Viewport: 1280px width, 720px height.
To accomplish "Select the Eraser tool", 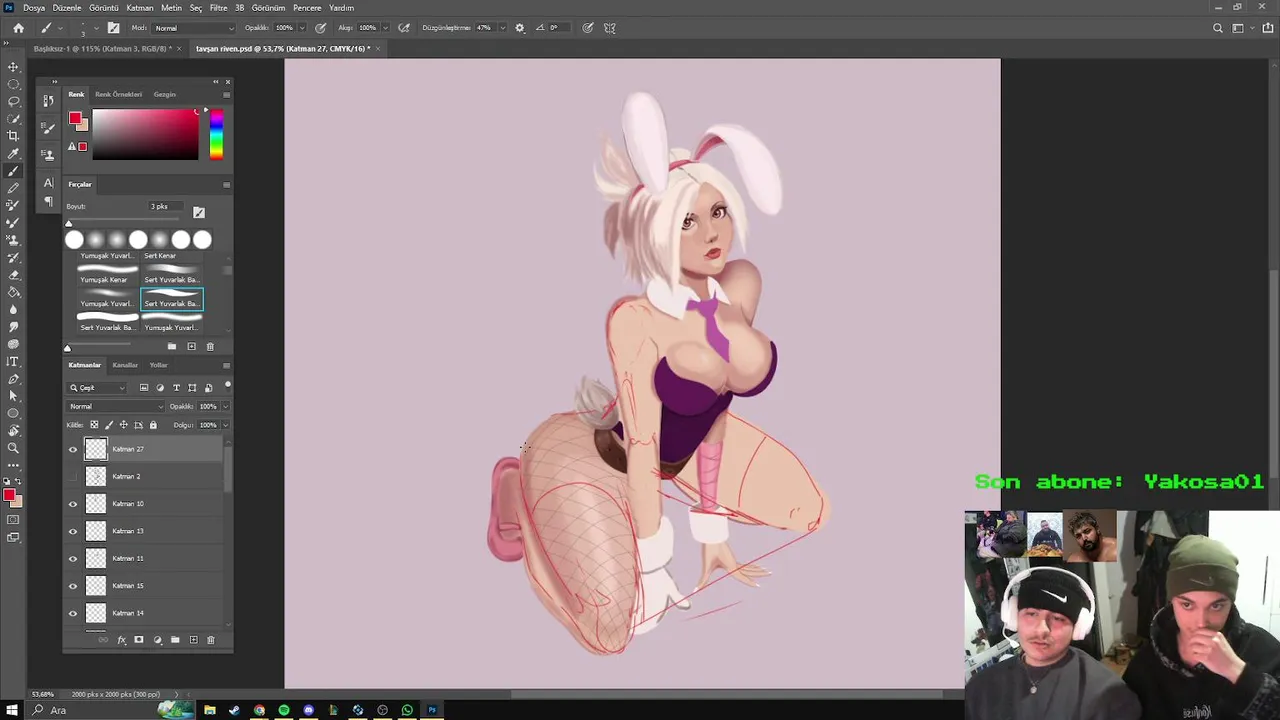I will coord(13,275).
